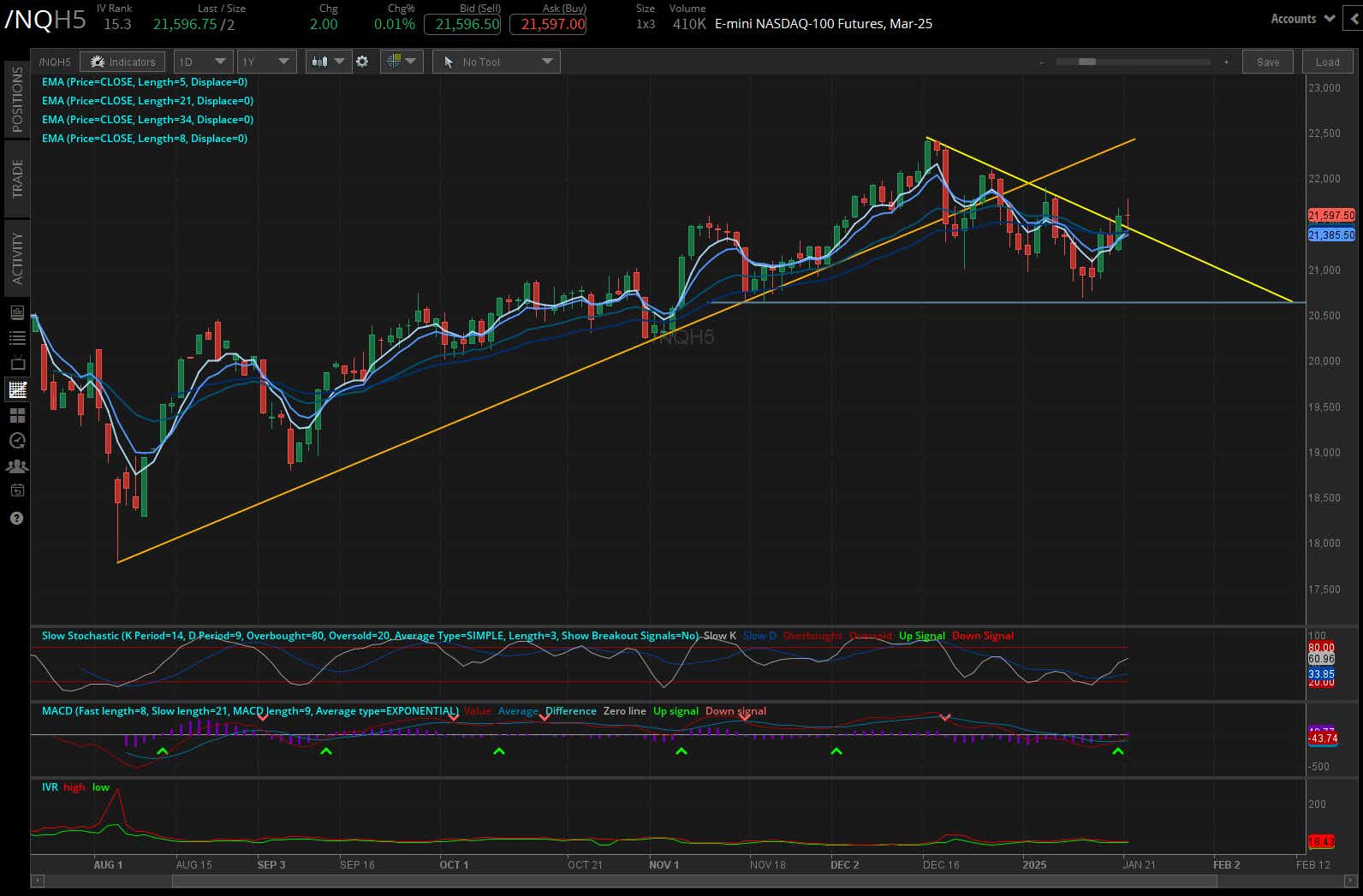Open the help question mark icon
Screen dimensions: 1363x896
(x=16, y=519)
